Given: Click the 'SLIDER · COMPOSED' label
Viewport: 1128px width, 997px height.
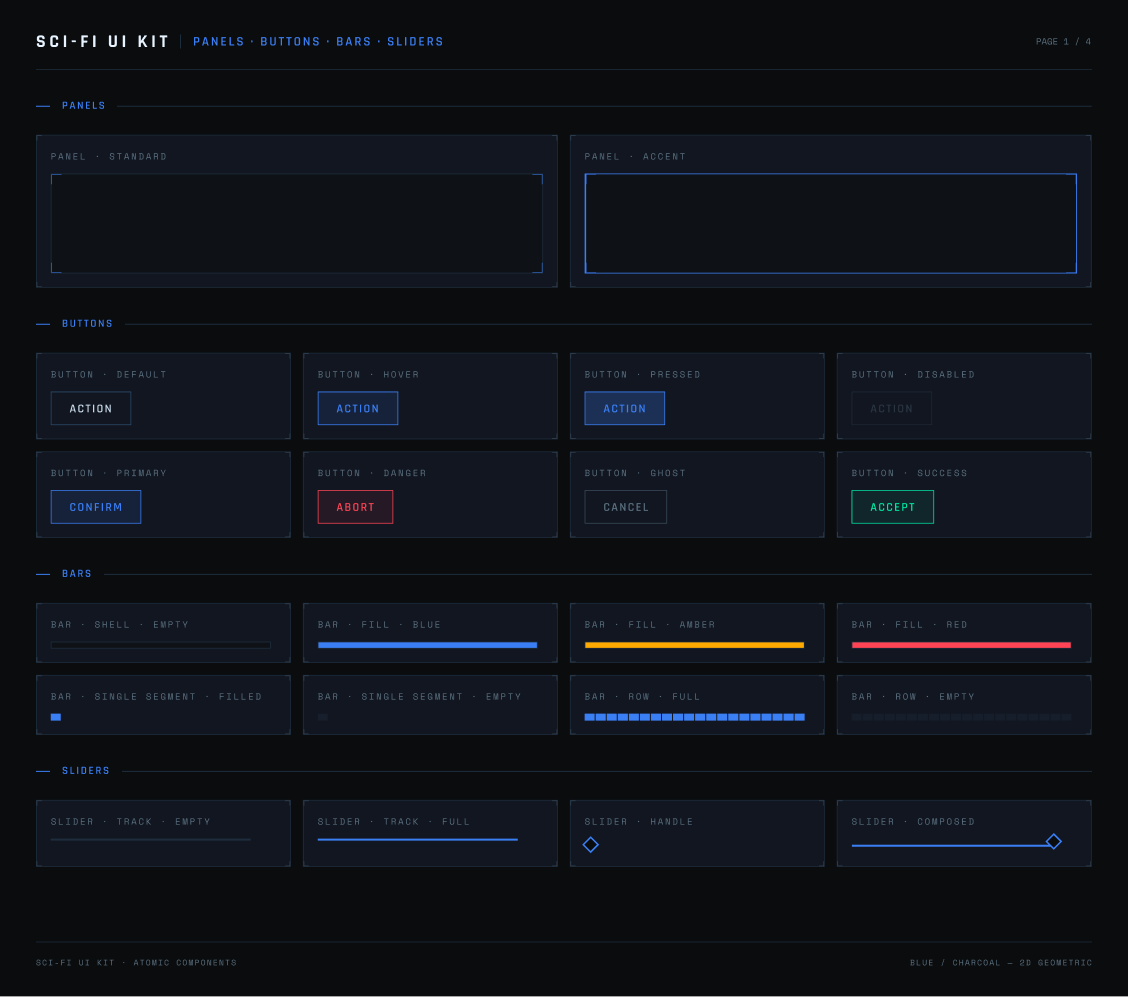Looking at the screenshot, I should click(913, 821).
